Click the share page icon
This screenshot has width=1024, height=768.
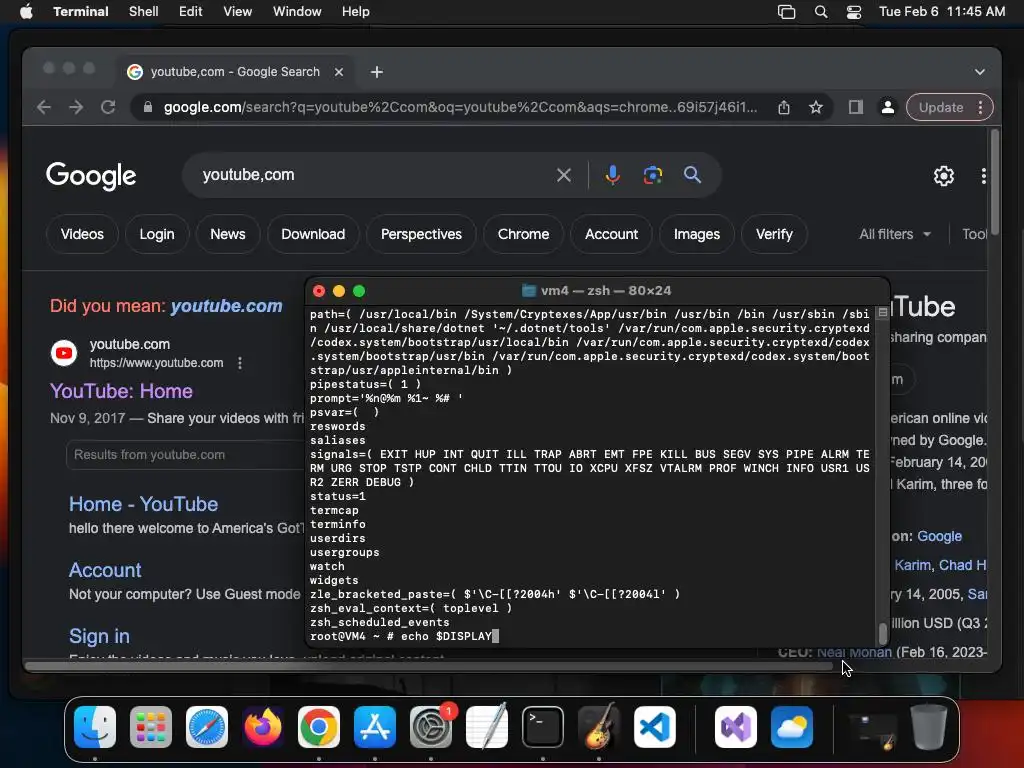coord(784,107)
